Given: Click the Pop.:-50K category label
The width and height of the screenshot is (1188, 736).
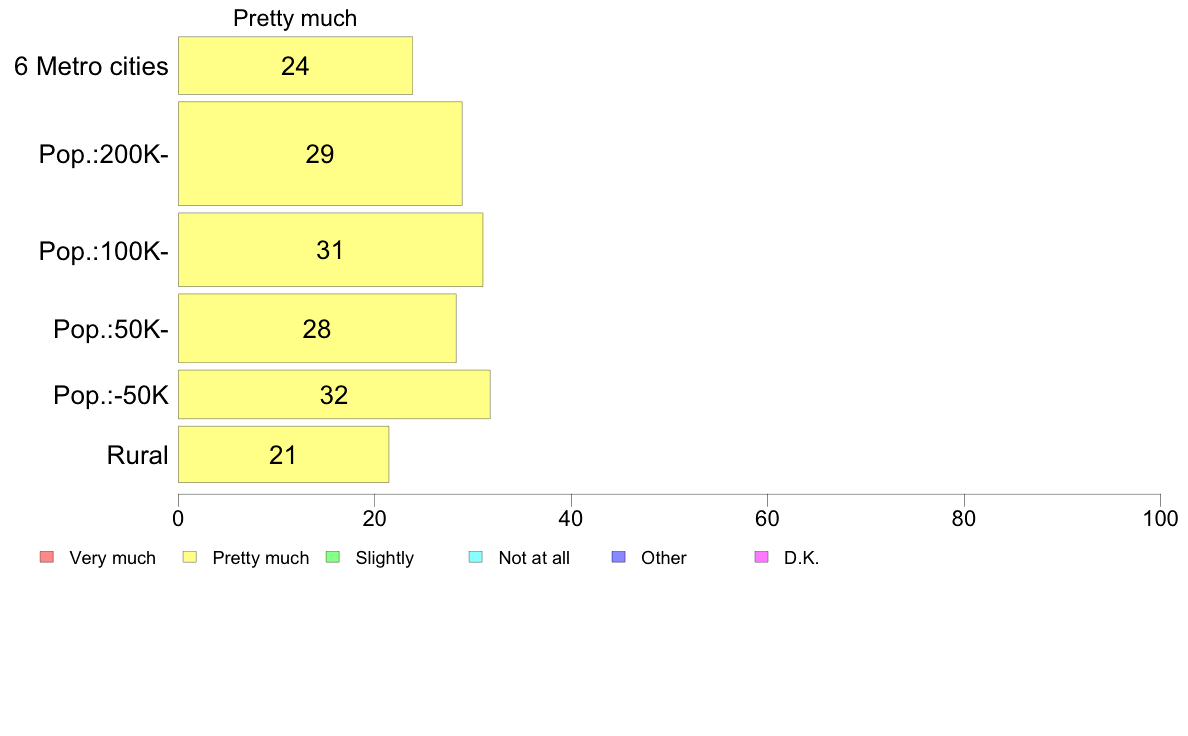Looking at the screenshot, I should click(111, 396).
